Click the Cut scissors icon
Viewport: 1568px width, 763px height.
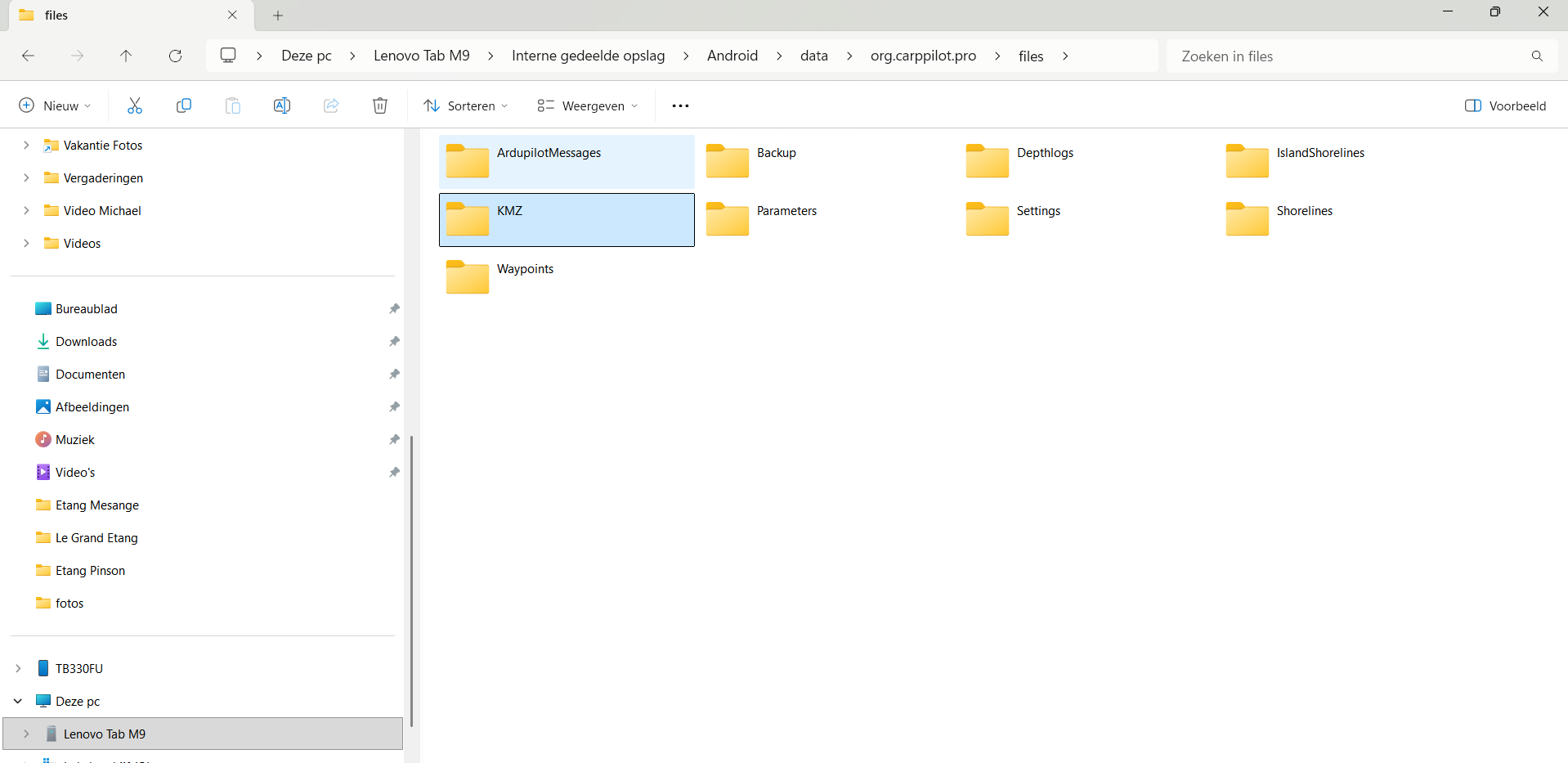[x=135, y=105]
